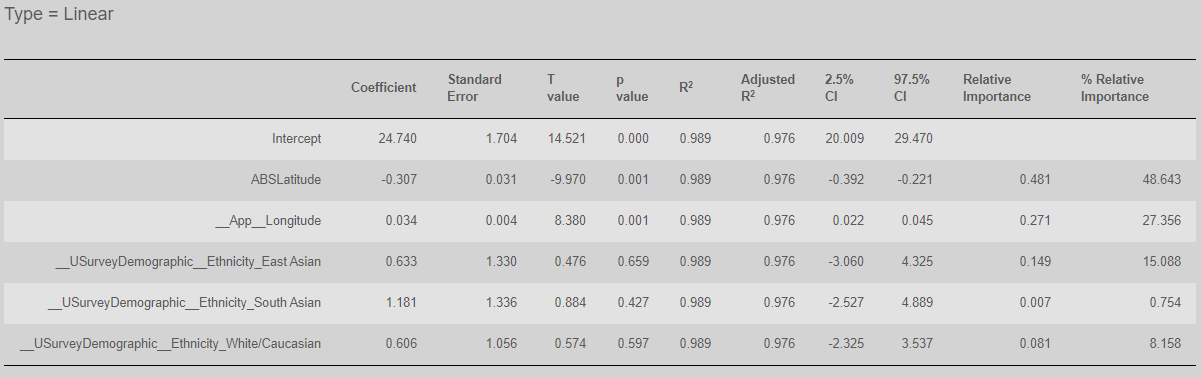Select the South Asian p value 0.427

pyautogui.click(x=634, y=302)
